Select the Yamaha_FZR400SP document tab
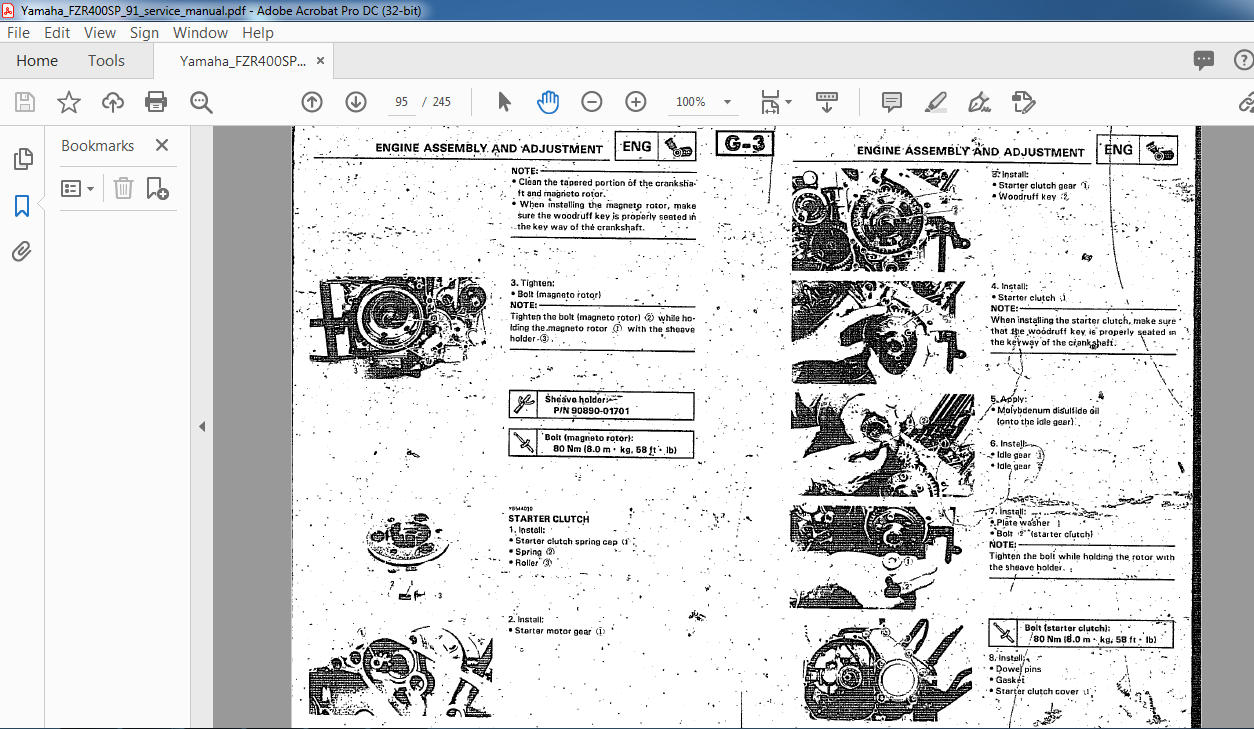 [x=243, y=61]
